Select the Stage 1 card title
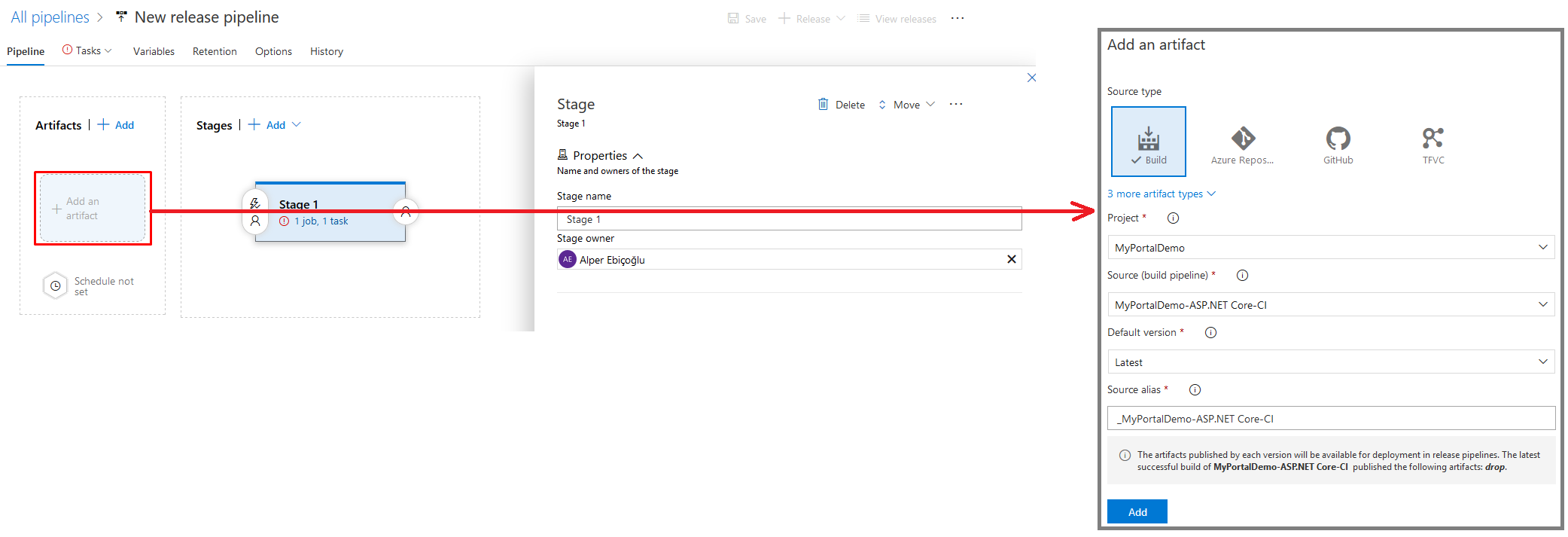 point(298,204)
